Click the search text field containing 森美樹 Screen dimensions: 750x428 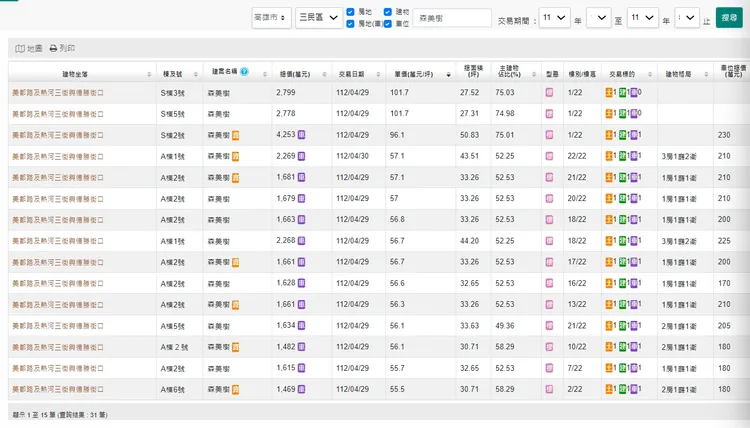[449, 18]
